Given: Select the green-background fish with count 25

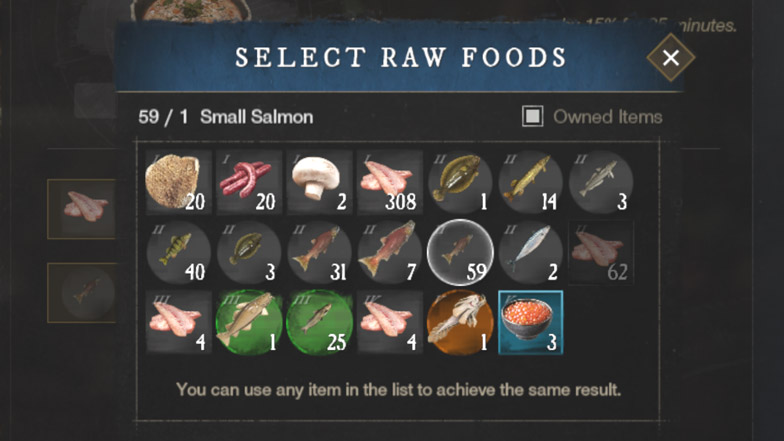Looking at the screenshot, I should (x=320, y=322).
